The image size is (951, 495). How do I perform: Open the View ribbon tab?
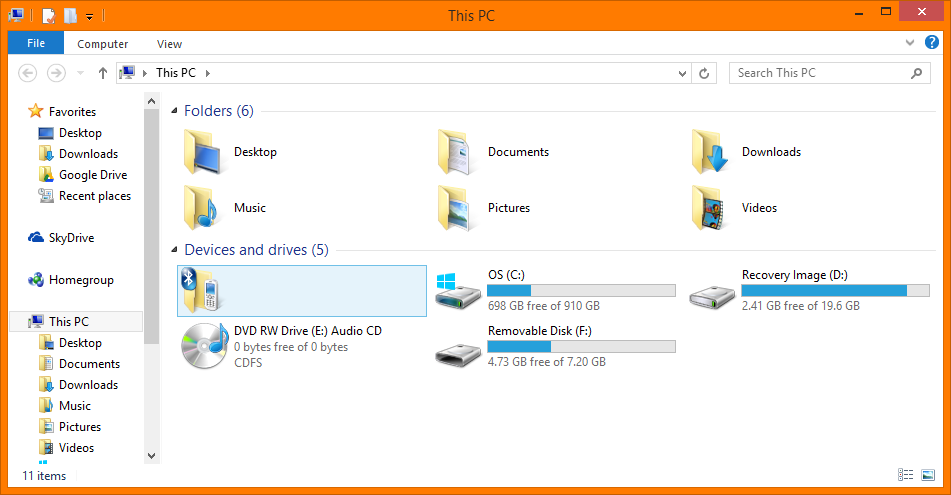(169, 44)
